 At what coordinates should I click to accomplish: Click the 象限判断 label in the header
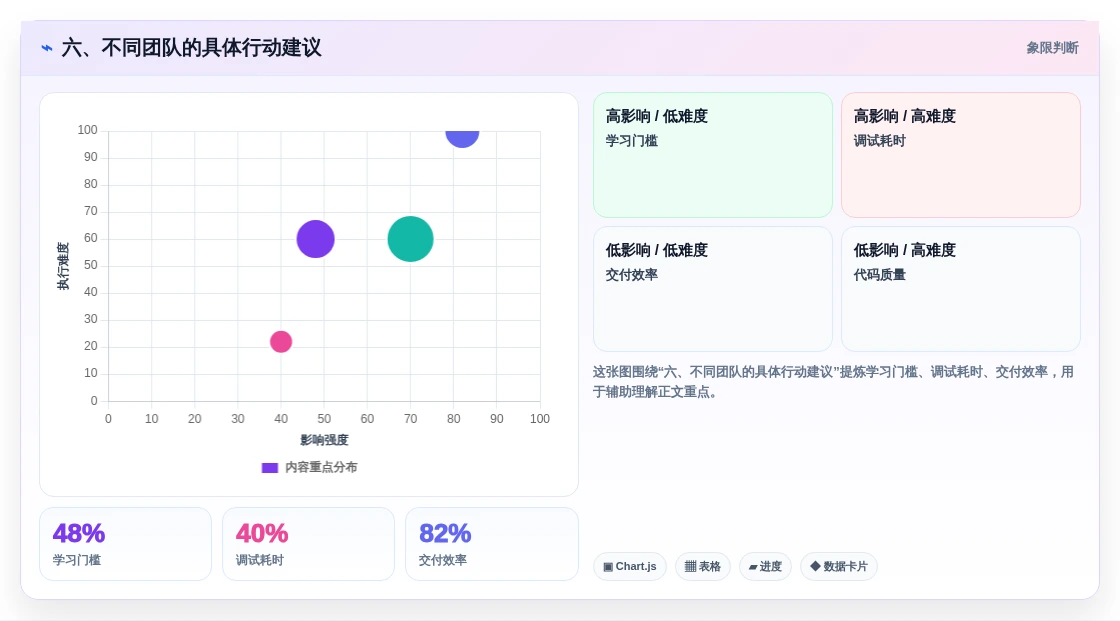click(1052, 48)
